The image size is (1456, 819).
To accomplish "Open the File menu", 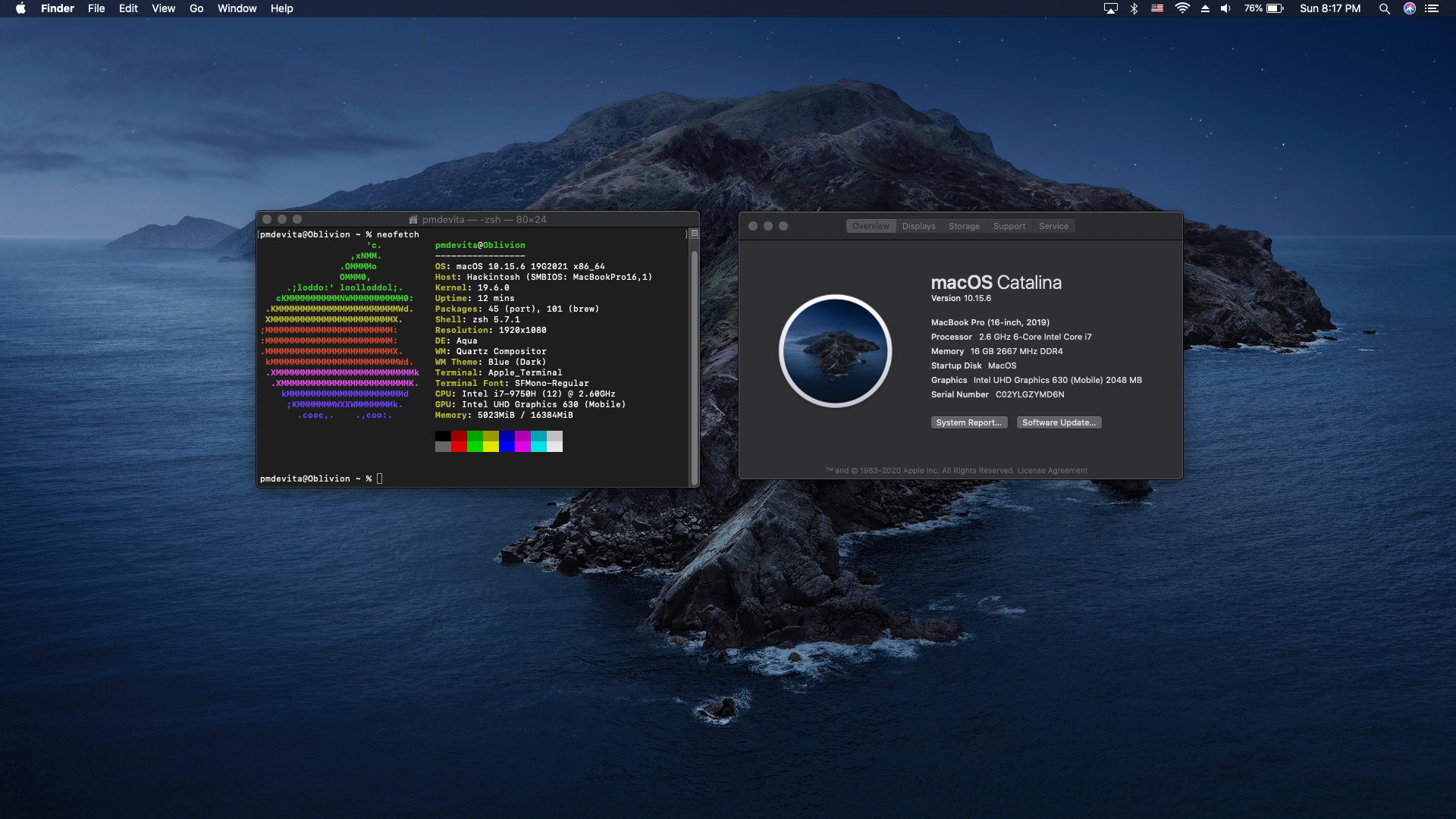I will 96,8.
